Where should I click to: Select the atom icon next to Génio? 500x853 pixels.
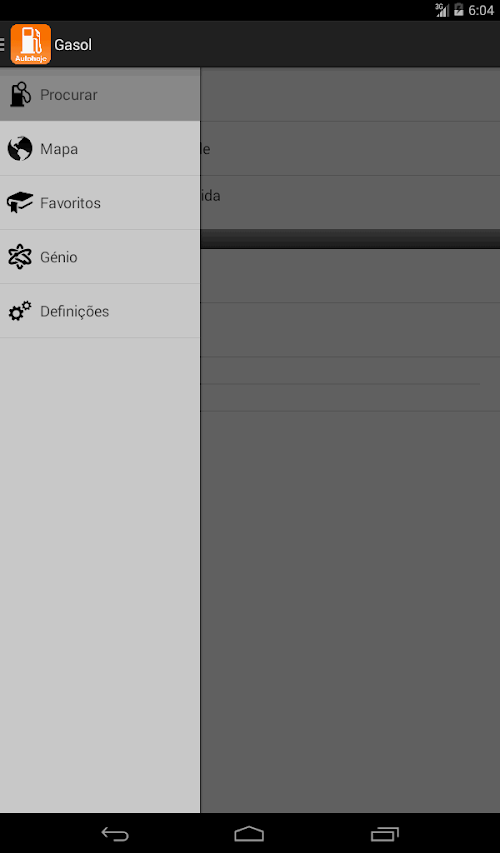pyautogui.click(x=20, y=257)
